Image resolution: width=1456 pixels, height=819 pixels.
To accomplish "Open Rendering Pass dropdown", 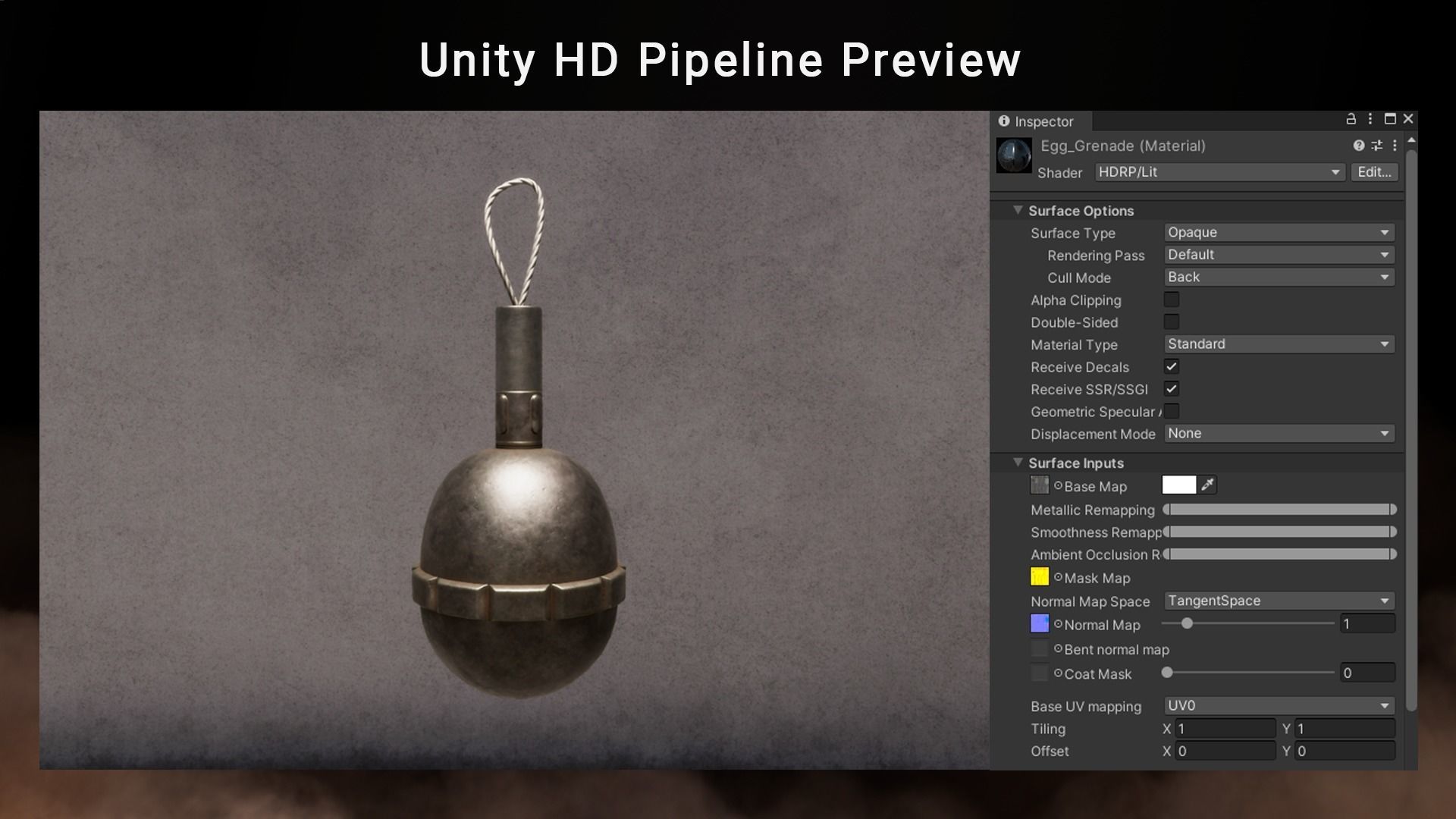I will (1279, 255).
